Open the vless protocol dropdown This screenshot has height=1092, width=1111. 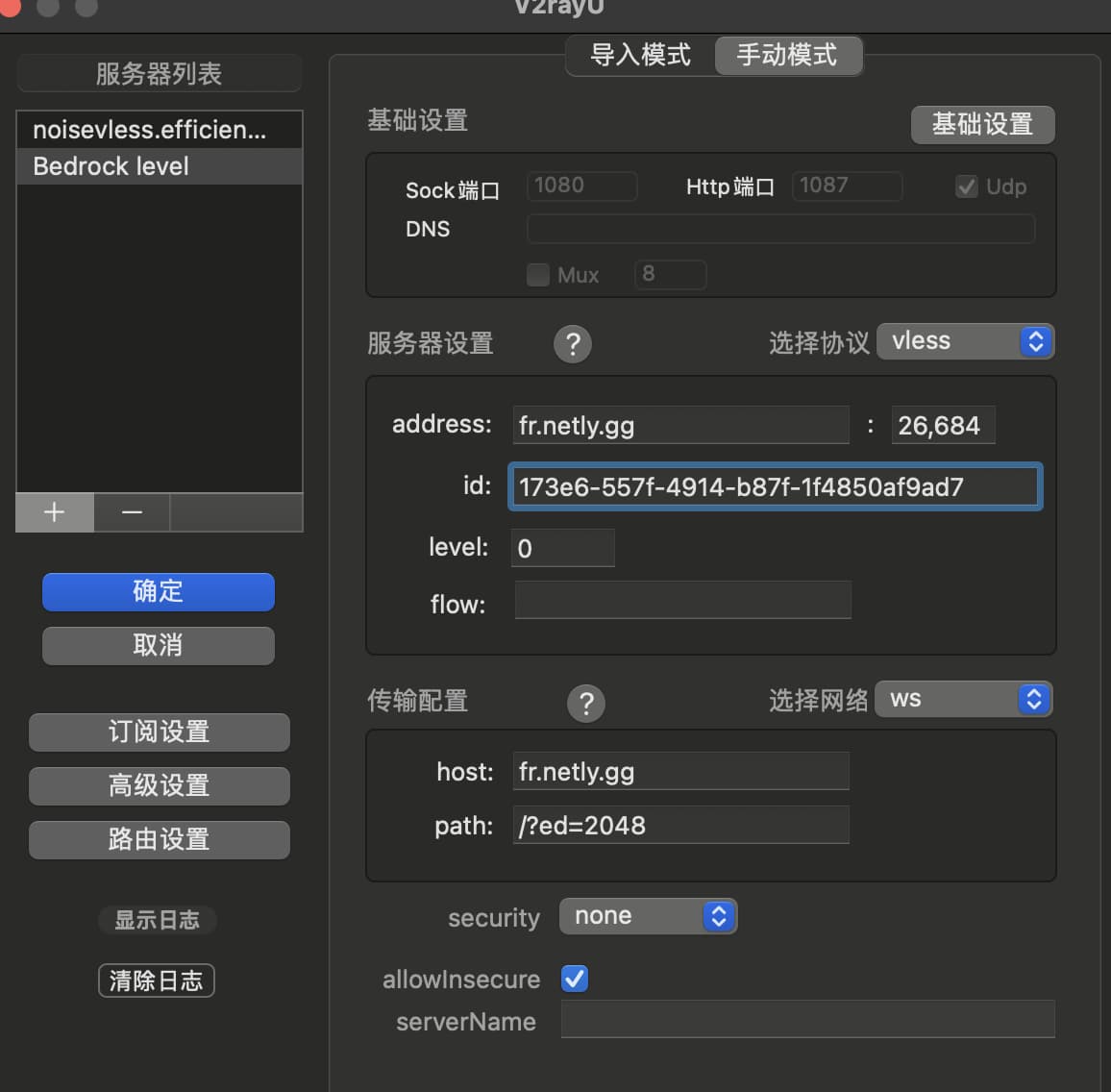(965, 341)
